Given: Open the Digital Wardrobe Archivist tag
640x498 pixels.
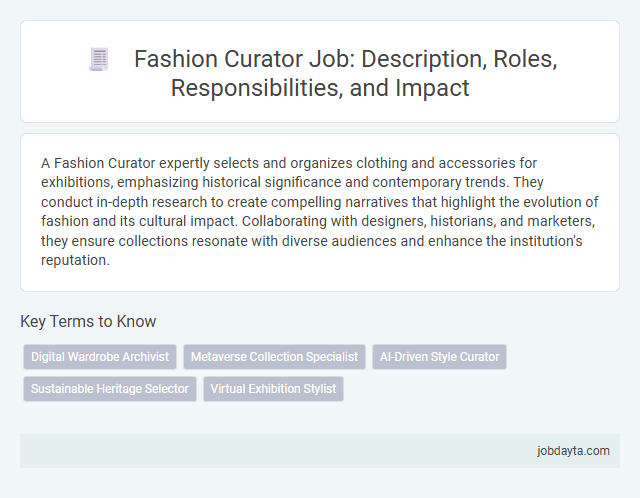Looking at the screenshot, I should click(100, 357).
